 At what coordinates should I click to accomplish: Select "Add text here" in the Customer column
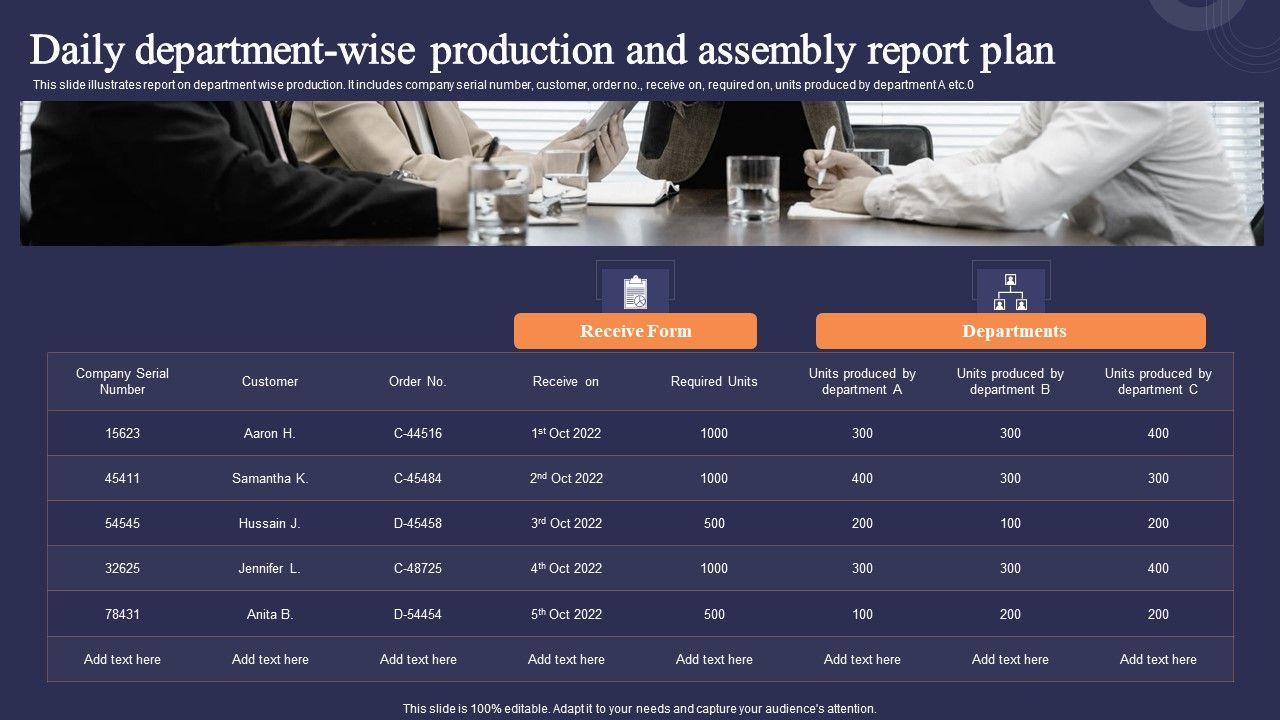[x=270, y=659]
